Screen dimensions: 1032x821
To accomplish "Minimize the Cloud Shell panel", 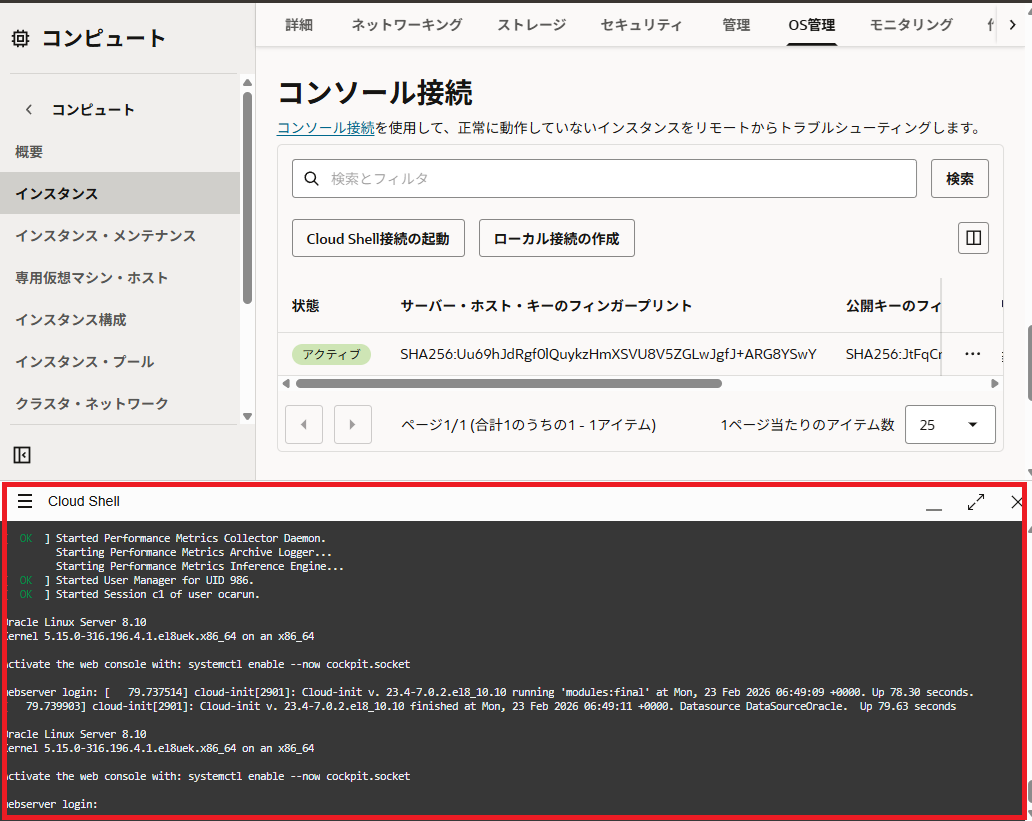I will [934, 504].
